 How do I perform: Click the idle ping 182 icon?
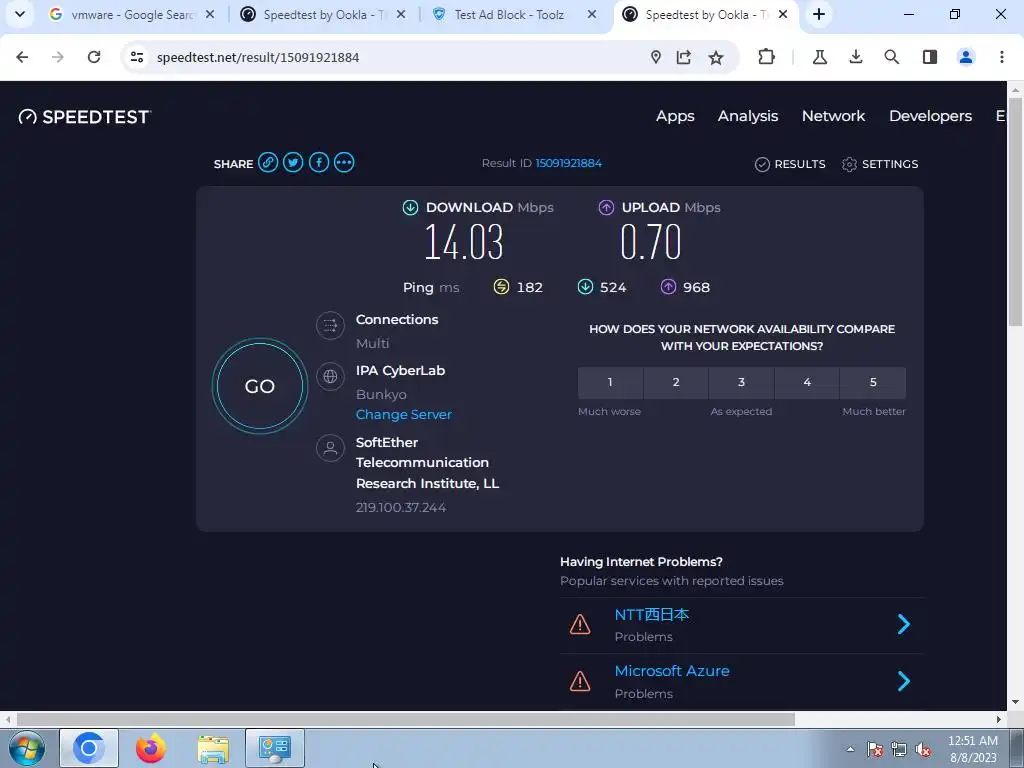pyautogui.click(x=501, y=287)
